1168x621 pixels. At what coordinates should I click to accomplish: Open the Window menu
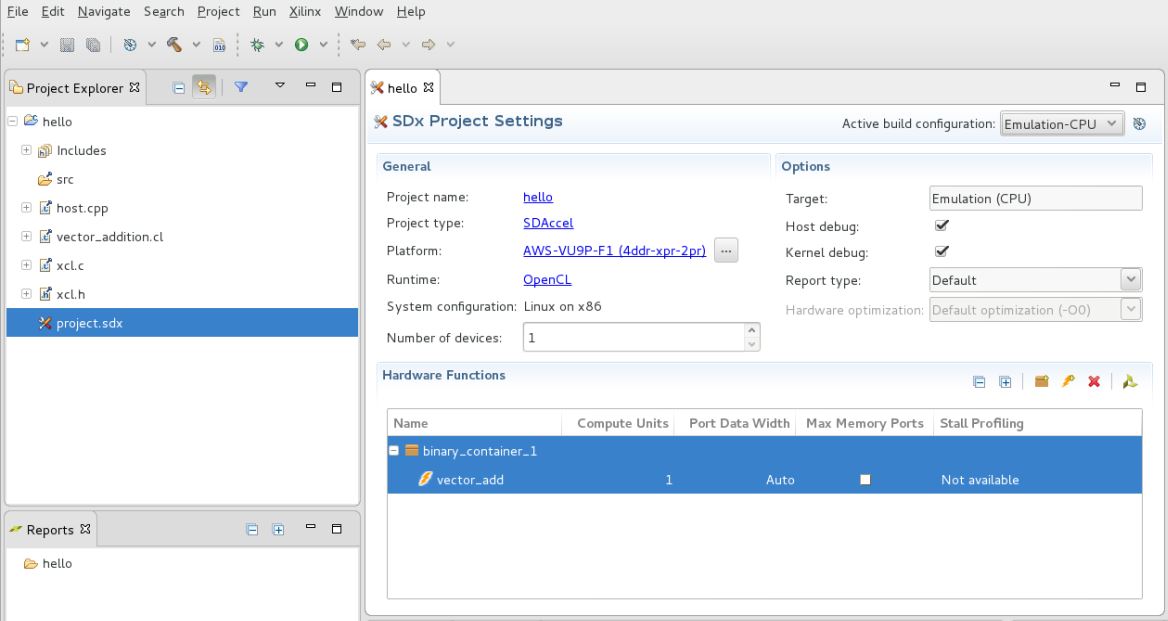(358, 11)
